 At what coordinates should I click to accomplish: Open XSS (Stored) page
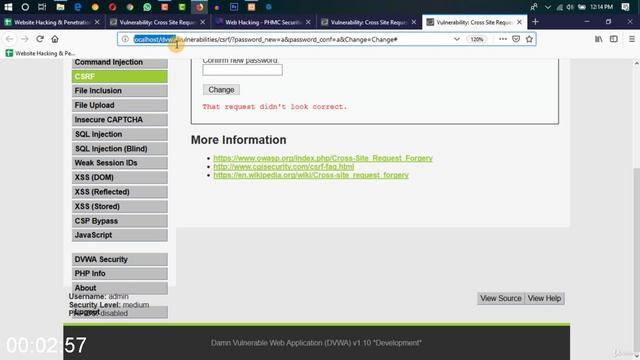tap(120, 207)
